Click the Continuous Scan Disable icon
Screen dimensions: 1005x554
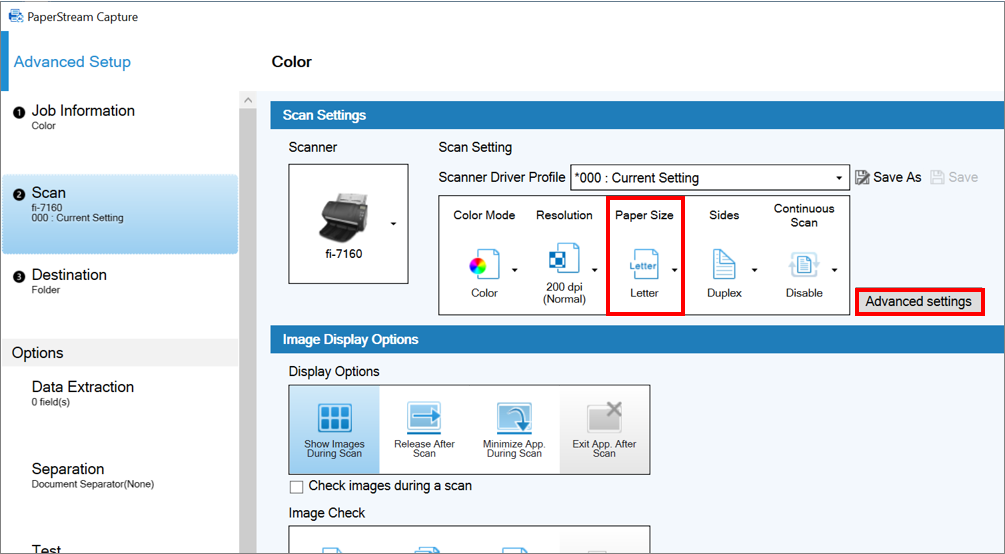(x=804, y=264)
